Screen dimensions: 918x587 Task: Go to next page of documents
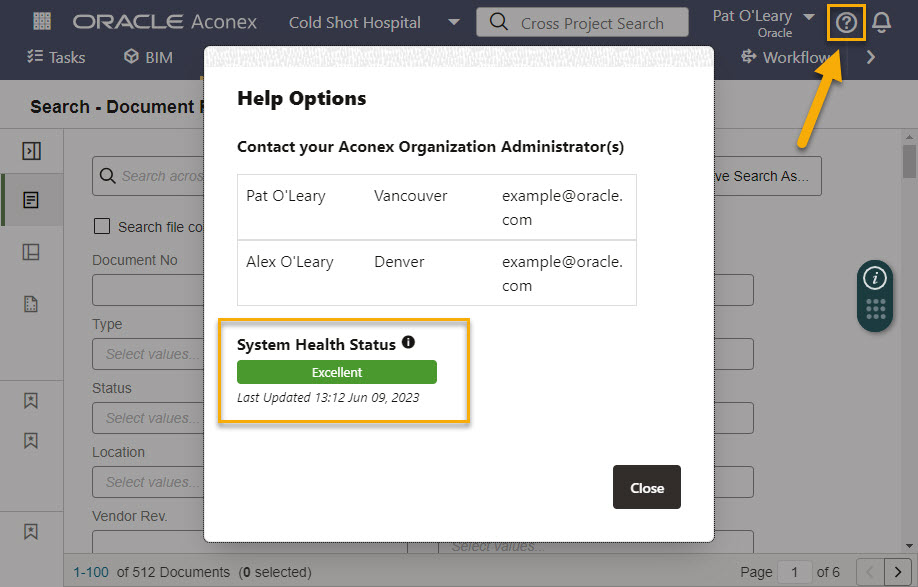[x=897, y=572]
